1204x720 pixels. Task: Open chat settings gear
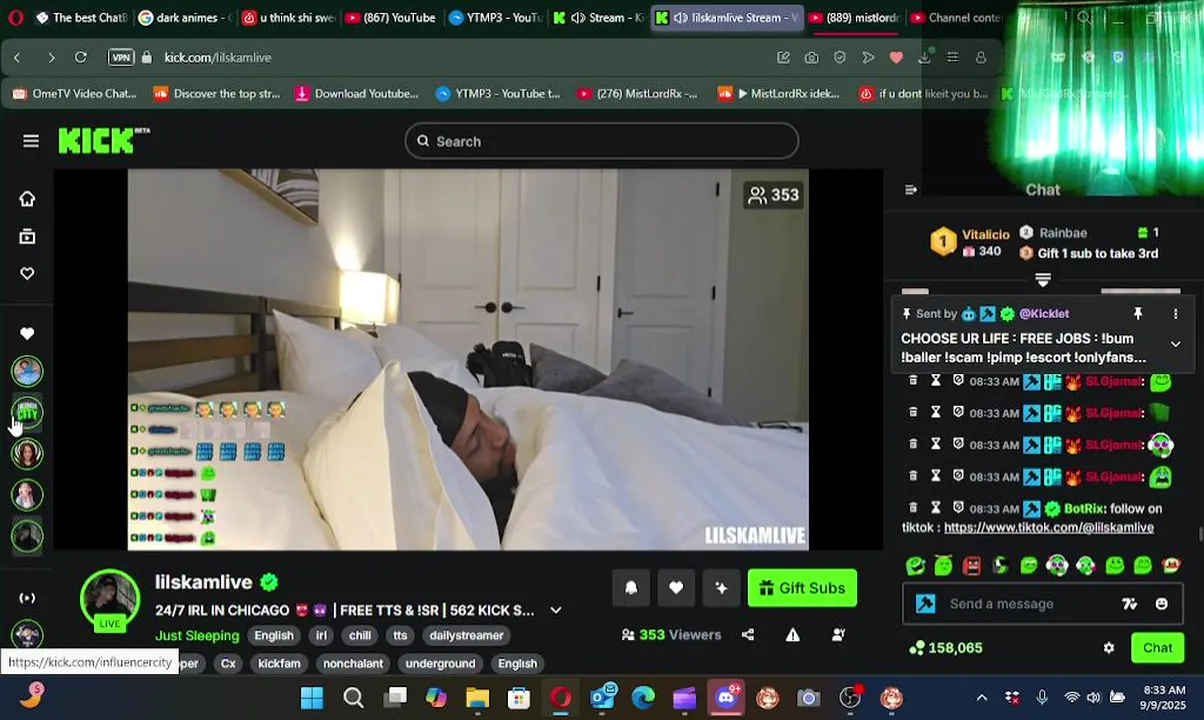pos(1109,648)
